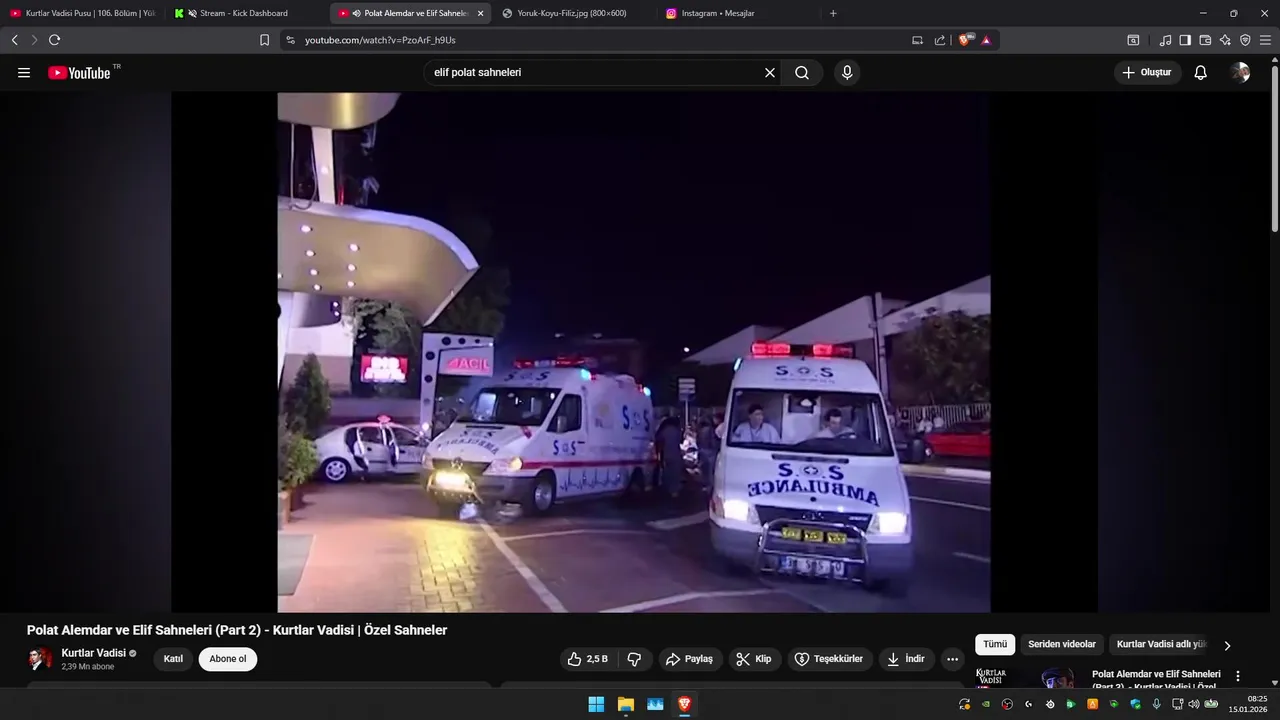The height and width of the screenshot is (720, 1280).
Task: Run search with magnifier button
Action: pyautogui.click(x=802, y=73)
